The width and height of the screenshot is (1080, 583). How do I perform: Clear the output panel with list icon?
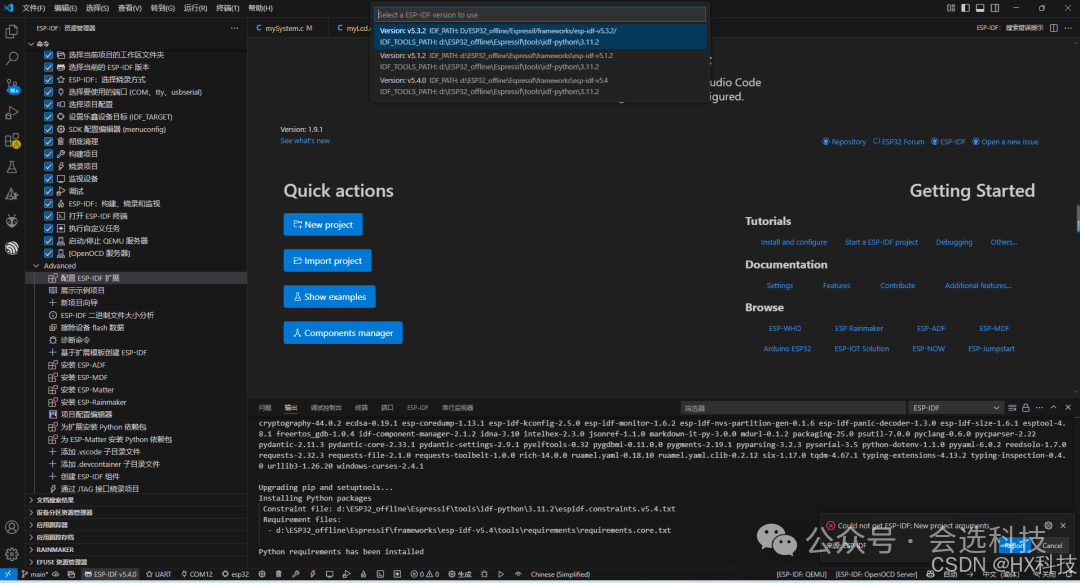[x=1012, y=408]
